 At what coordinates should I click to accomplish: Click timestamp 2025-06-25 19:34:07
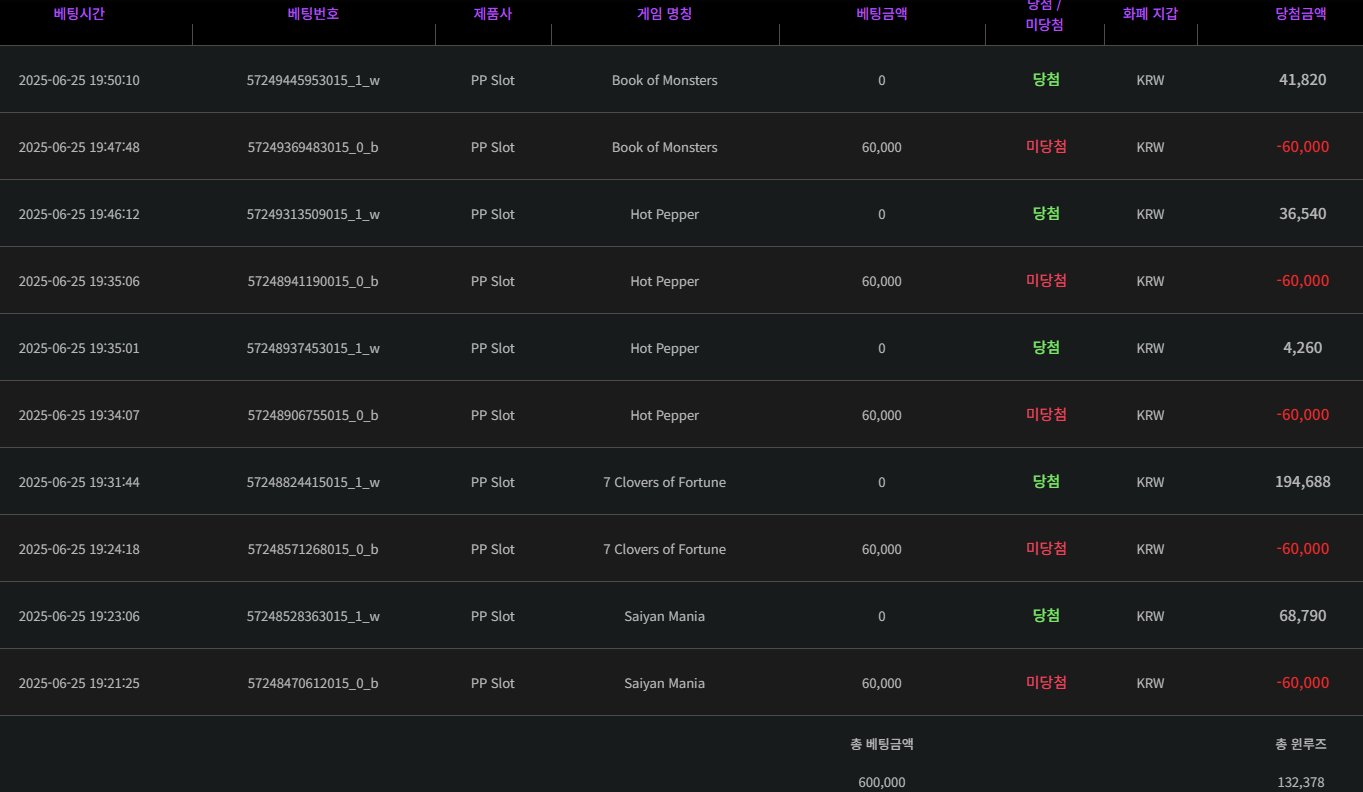point(79,415)
